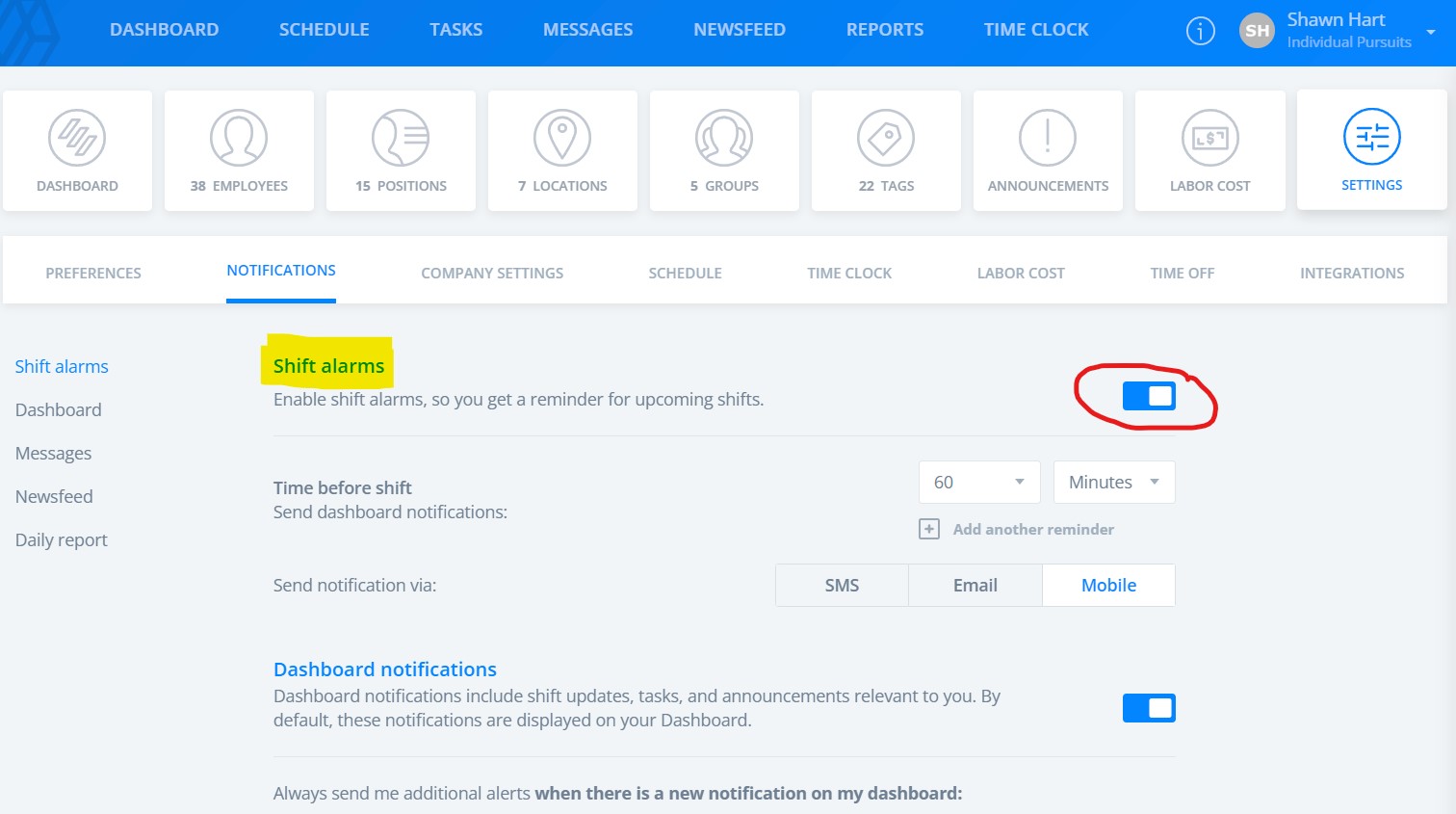The height and width of the screenshot is (814, 1456).
Task: Open Messages in top navigation
Action: point(588,30)
